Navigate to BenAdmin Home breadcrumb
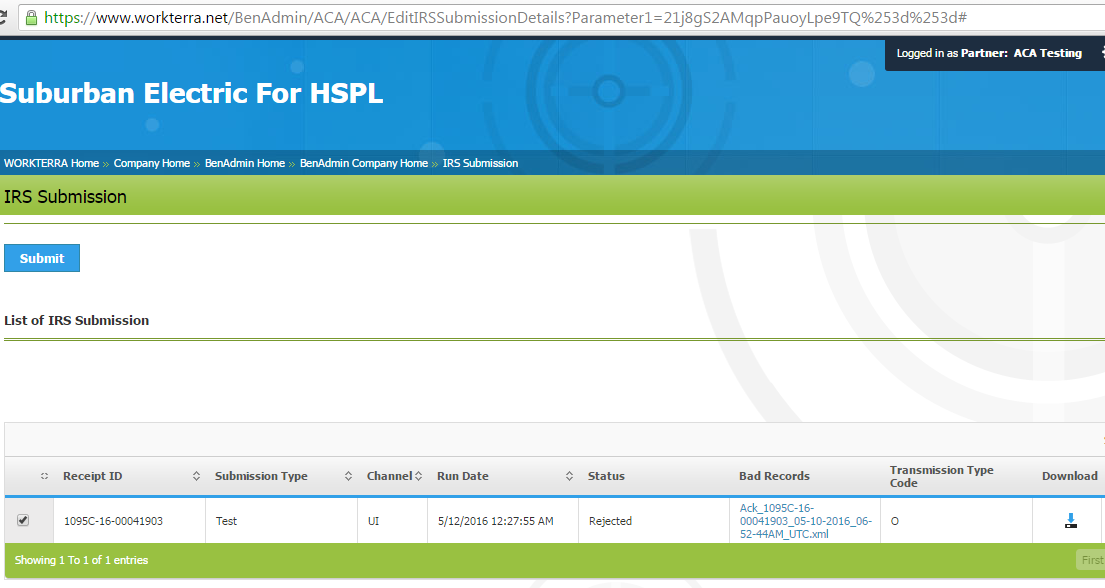Image resolution: width=1105 pixels, height=588 pixels. click(245, 163)
